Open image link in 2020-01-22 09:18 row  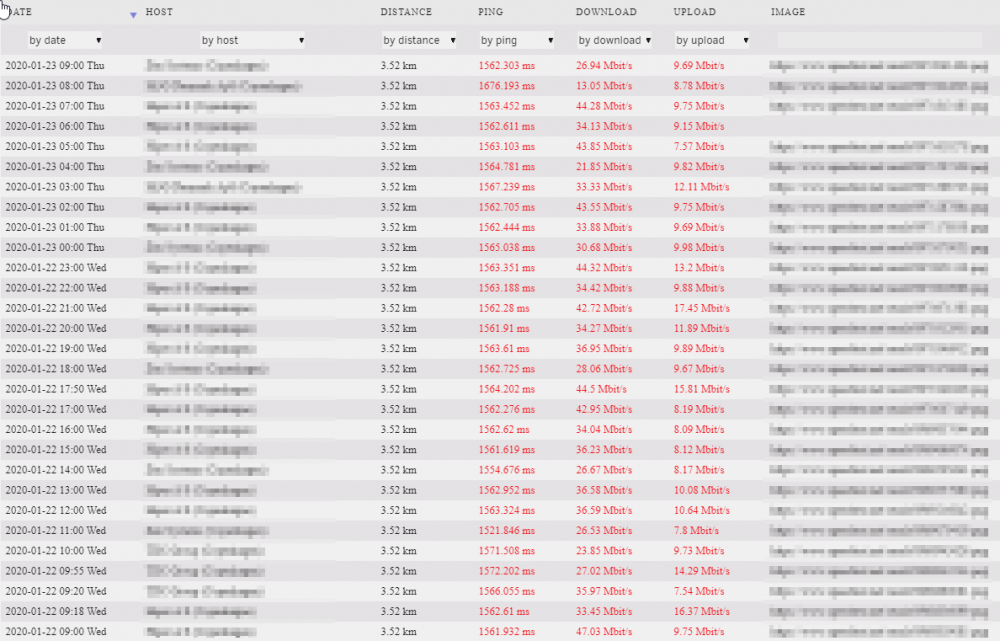click(x=879, y=612)
